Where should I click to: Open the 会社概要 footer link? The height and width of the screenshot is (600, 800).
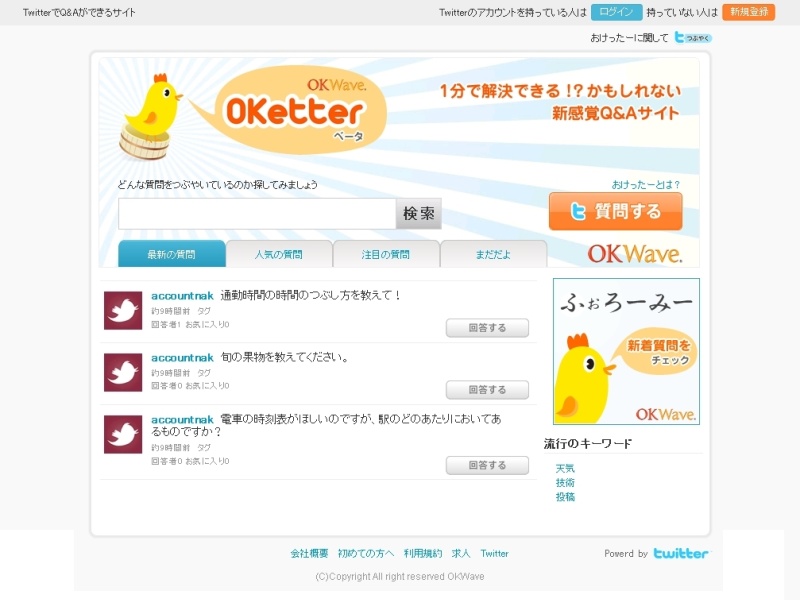point(309,554)
